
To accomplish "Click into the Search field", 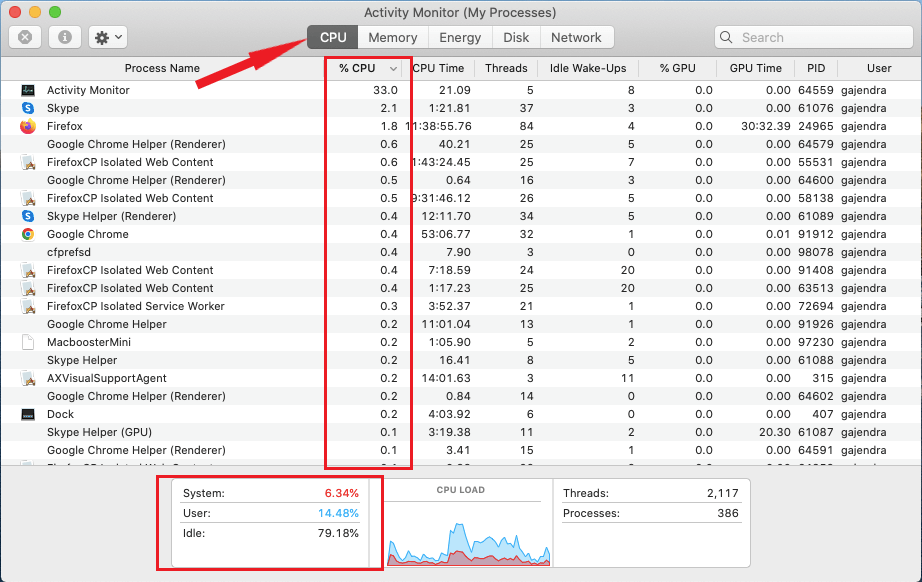I will coord(814,37).
